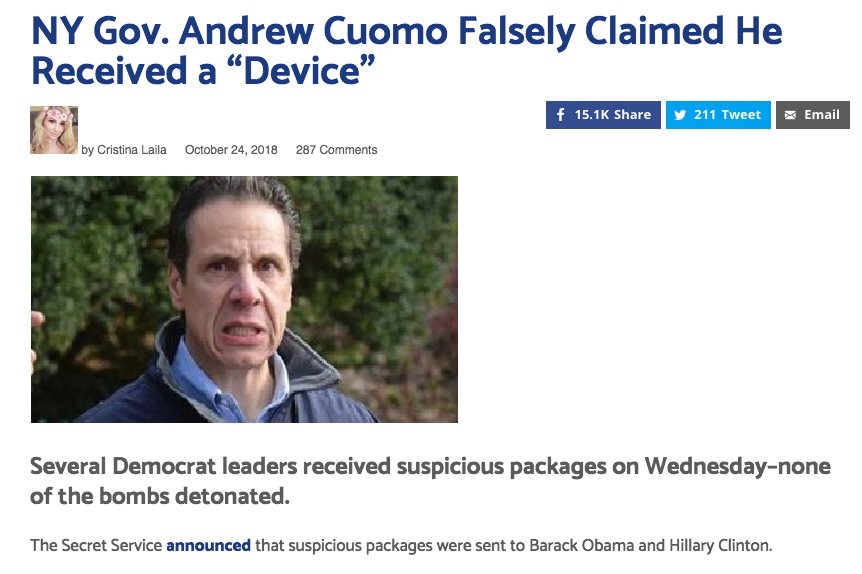Click the Facebook f icon
The height and width of the screenshot is (574, 862).
pos(560,115)
